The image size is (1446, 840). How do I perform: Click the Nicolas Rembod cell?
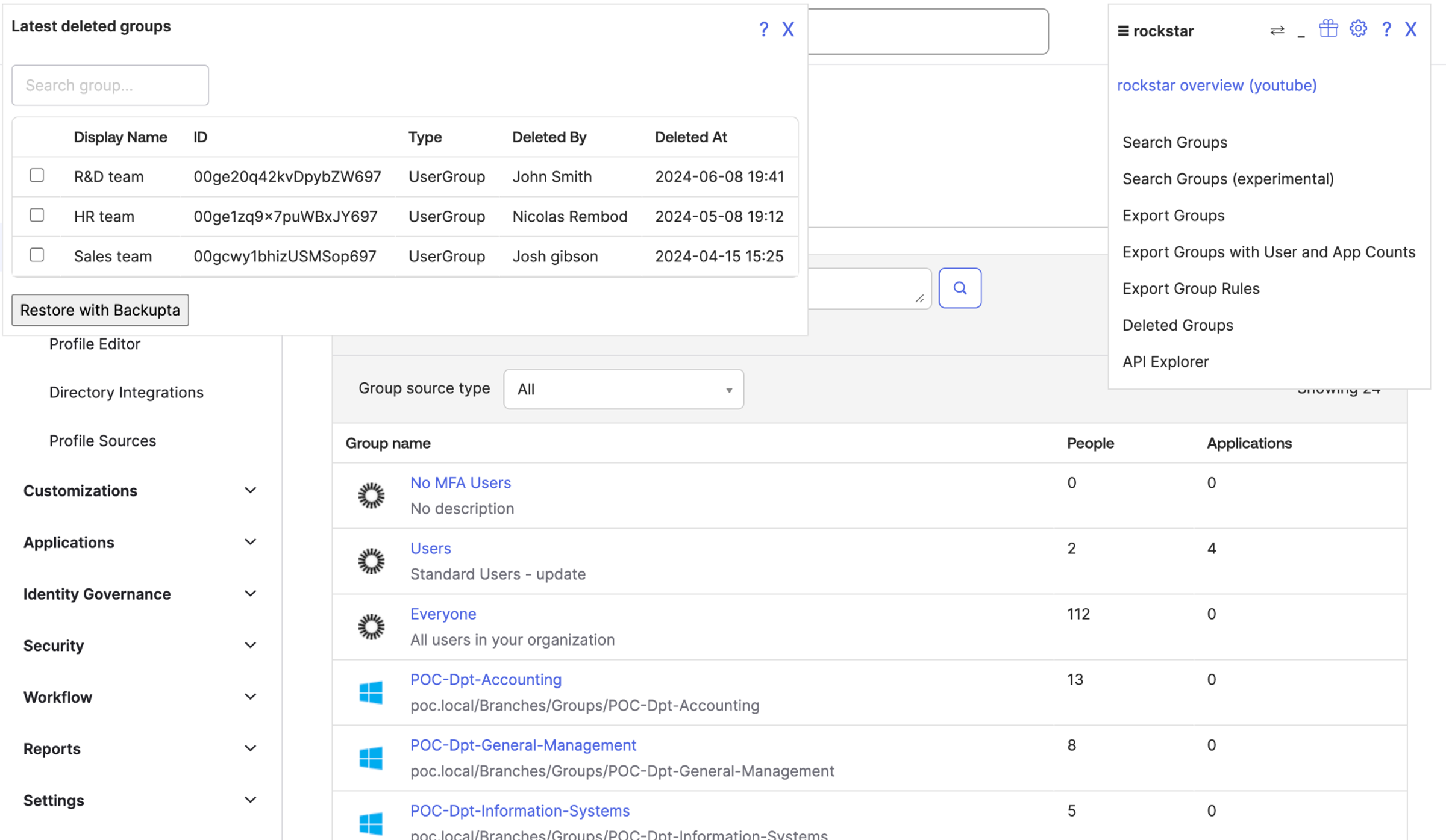coord(569,217)
